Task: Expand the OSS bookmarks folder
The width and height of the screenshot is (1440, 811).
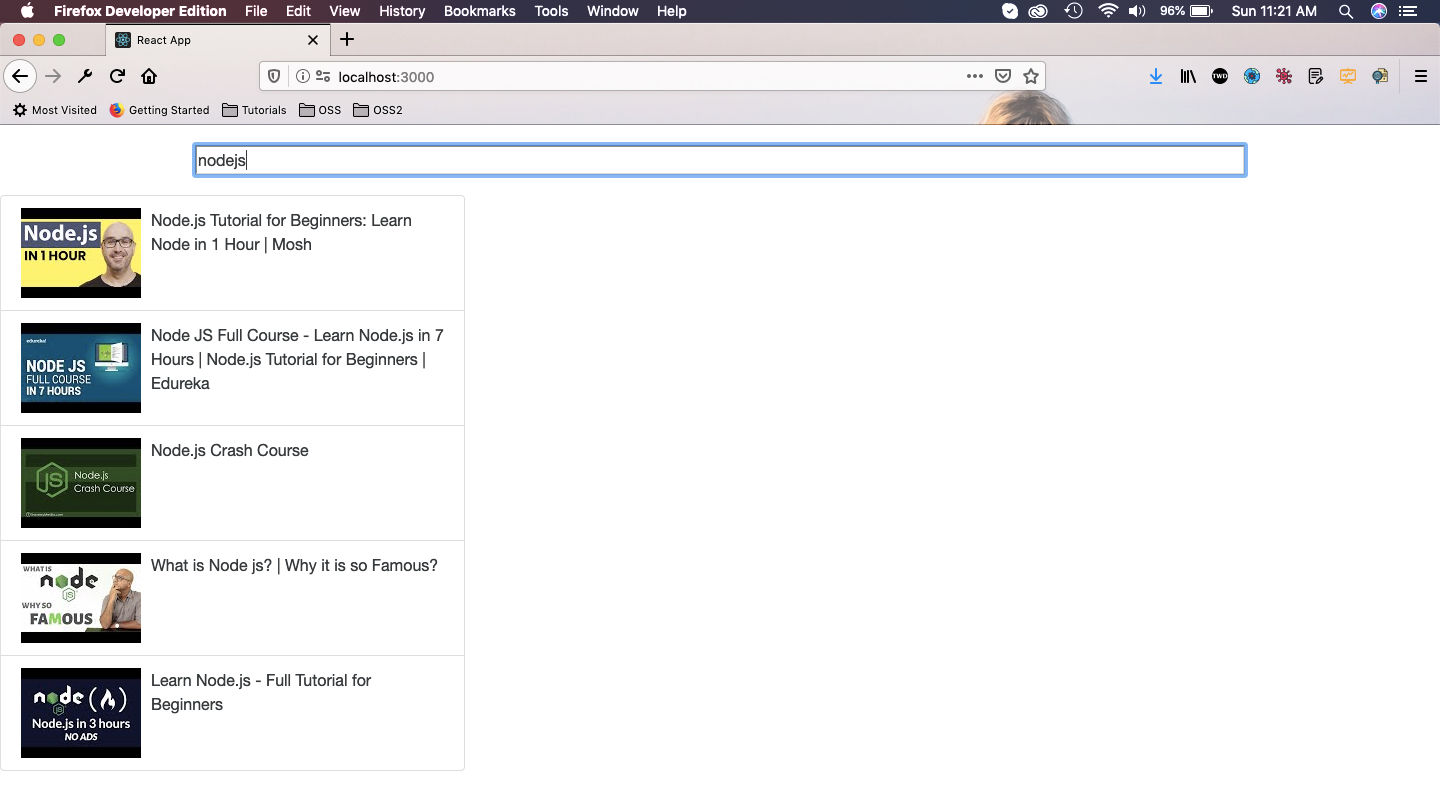Action: 320,110
